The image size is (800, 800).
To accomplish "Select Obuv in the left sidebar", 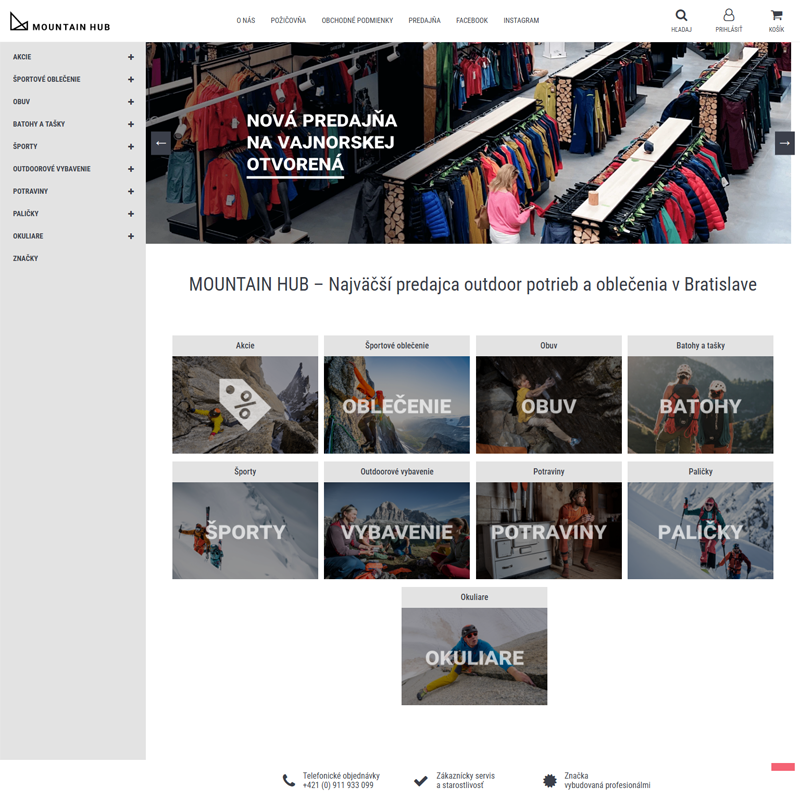I will click(21, 102).
